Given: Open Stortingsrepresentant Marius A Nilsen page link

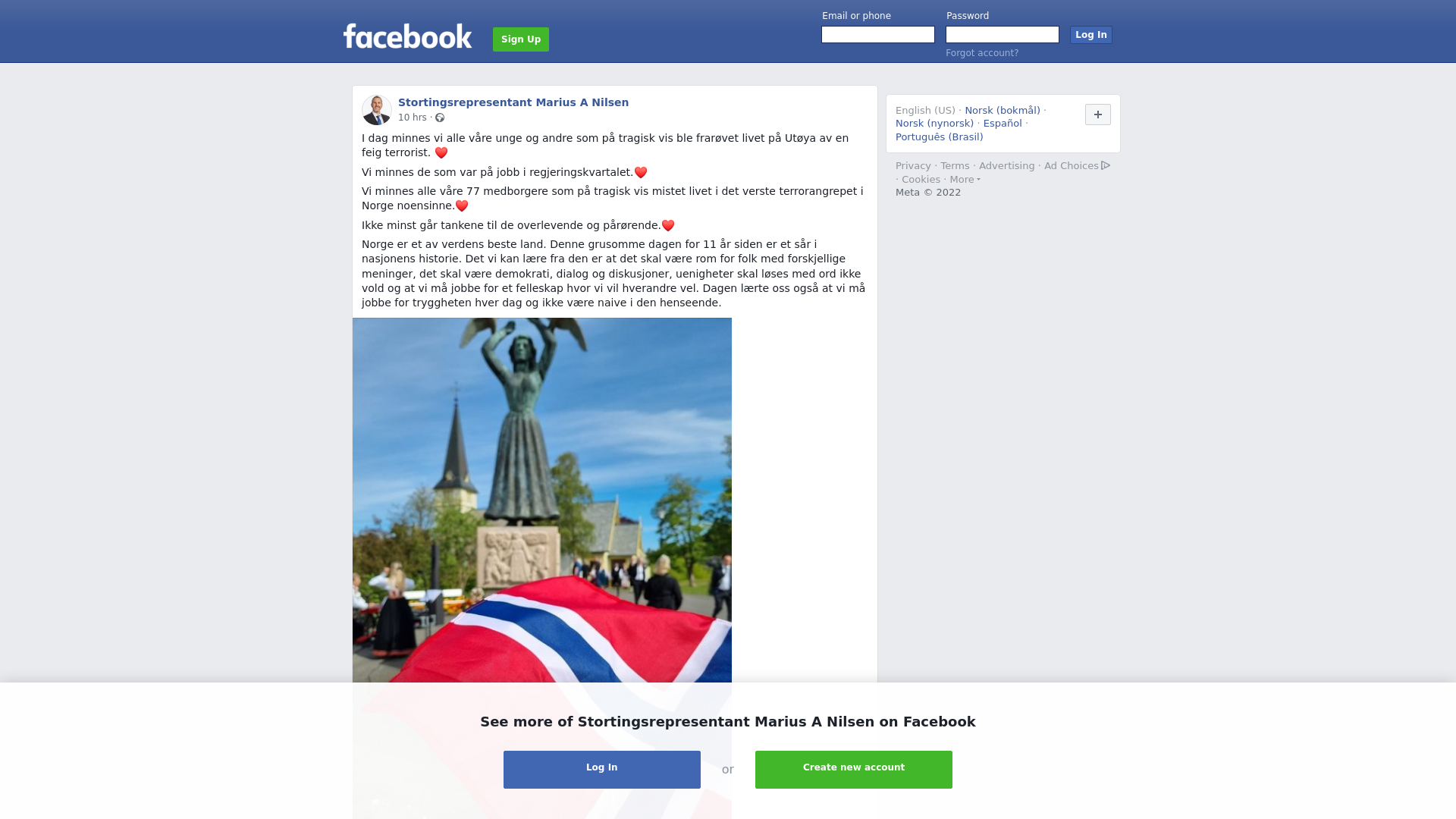Looking at the screenshot, I should coord(513,102).
